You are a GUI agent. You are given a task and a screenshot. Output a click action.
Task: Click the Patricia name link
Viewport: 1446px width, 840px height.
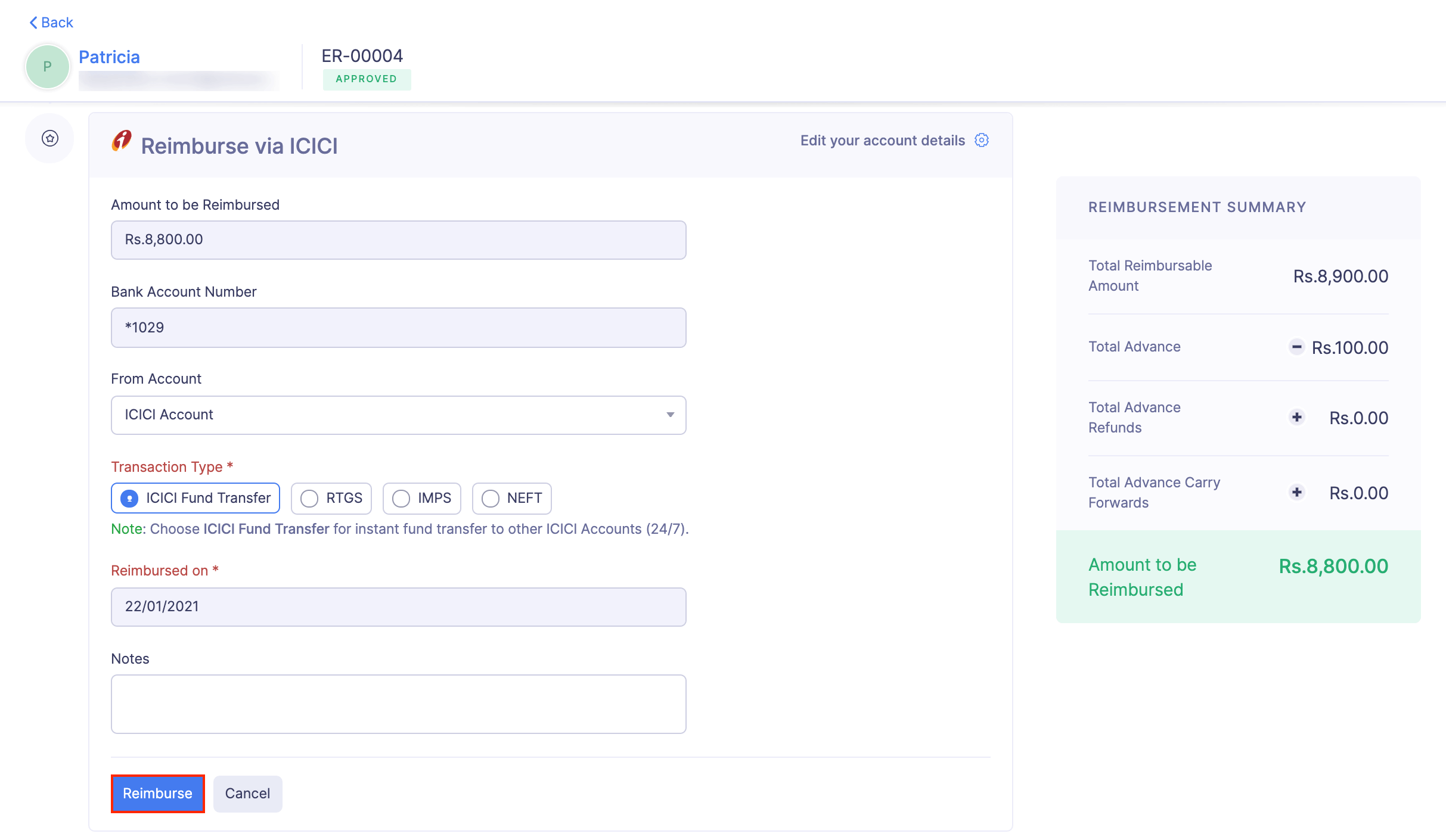pyautogui.click(x=110, y=57)
